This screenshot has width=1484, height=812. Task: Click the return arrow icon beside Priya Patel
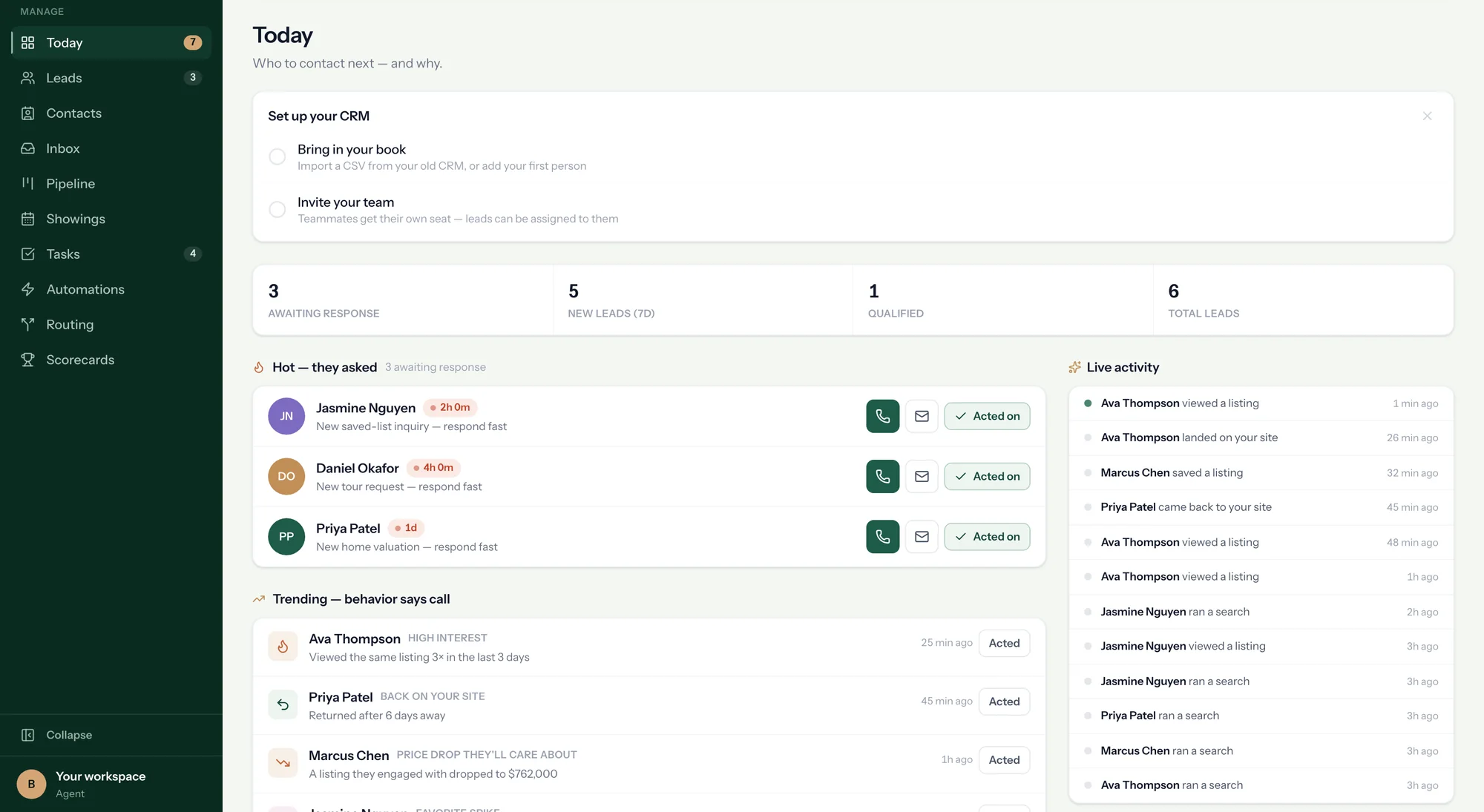[283, 704]
